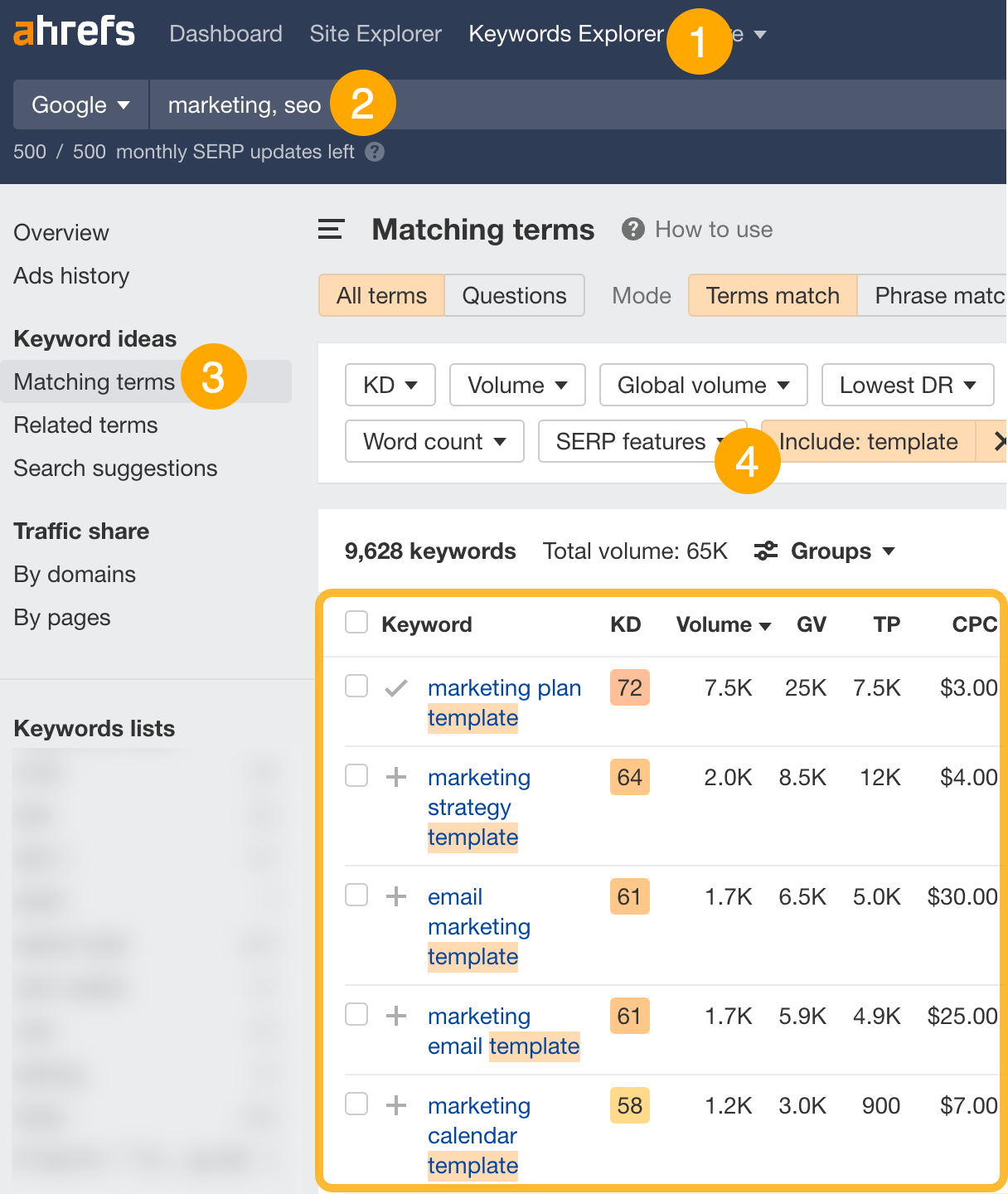The width and height of the screenshot is (1008, 1194).
Task: Click the checkmark next to marketing plan template
Action: pyautogui.click(x=397, y=687)
